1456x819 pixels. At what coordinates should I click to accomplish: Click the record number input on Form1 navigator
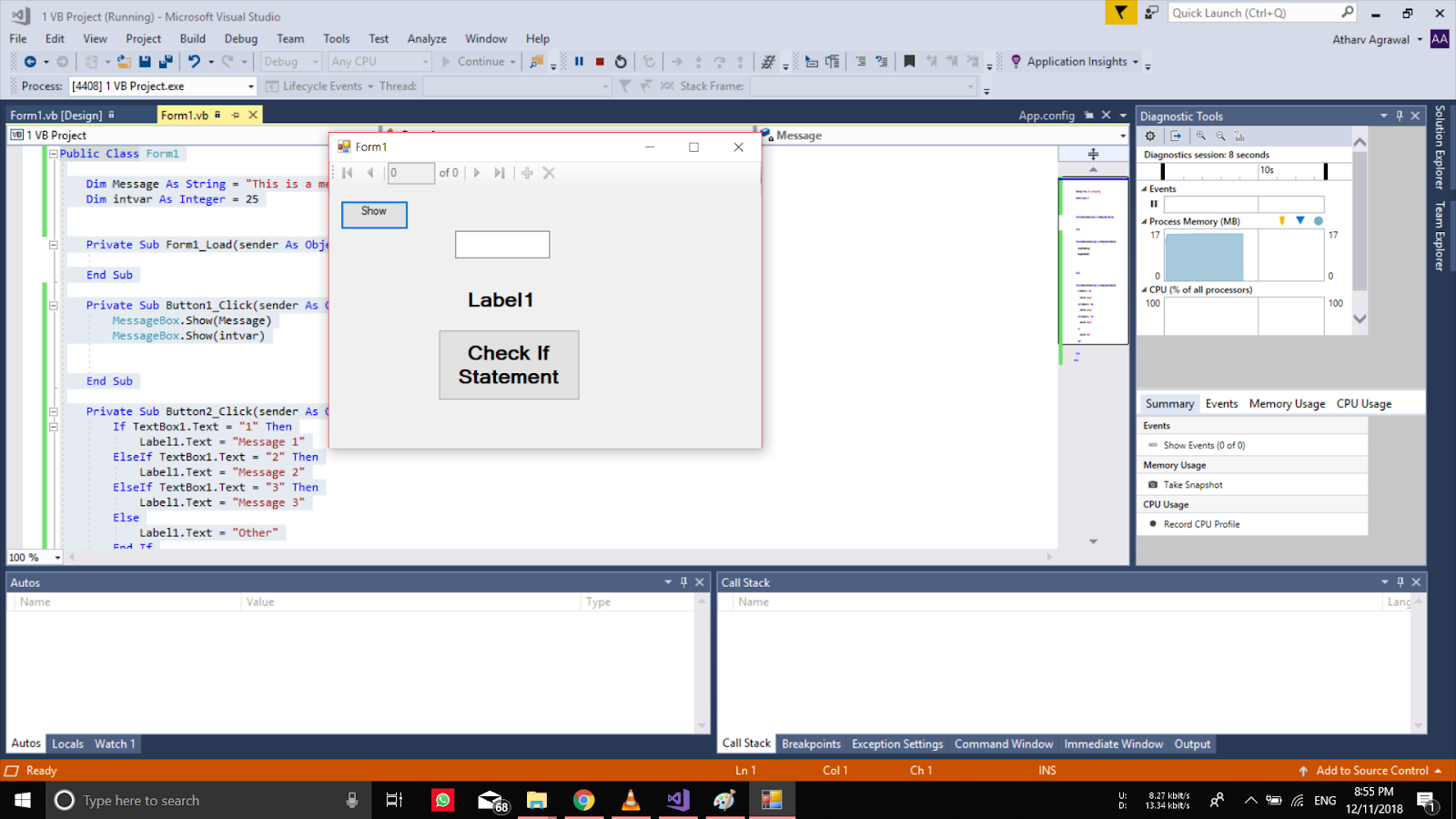(410, 172)
